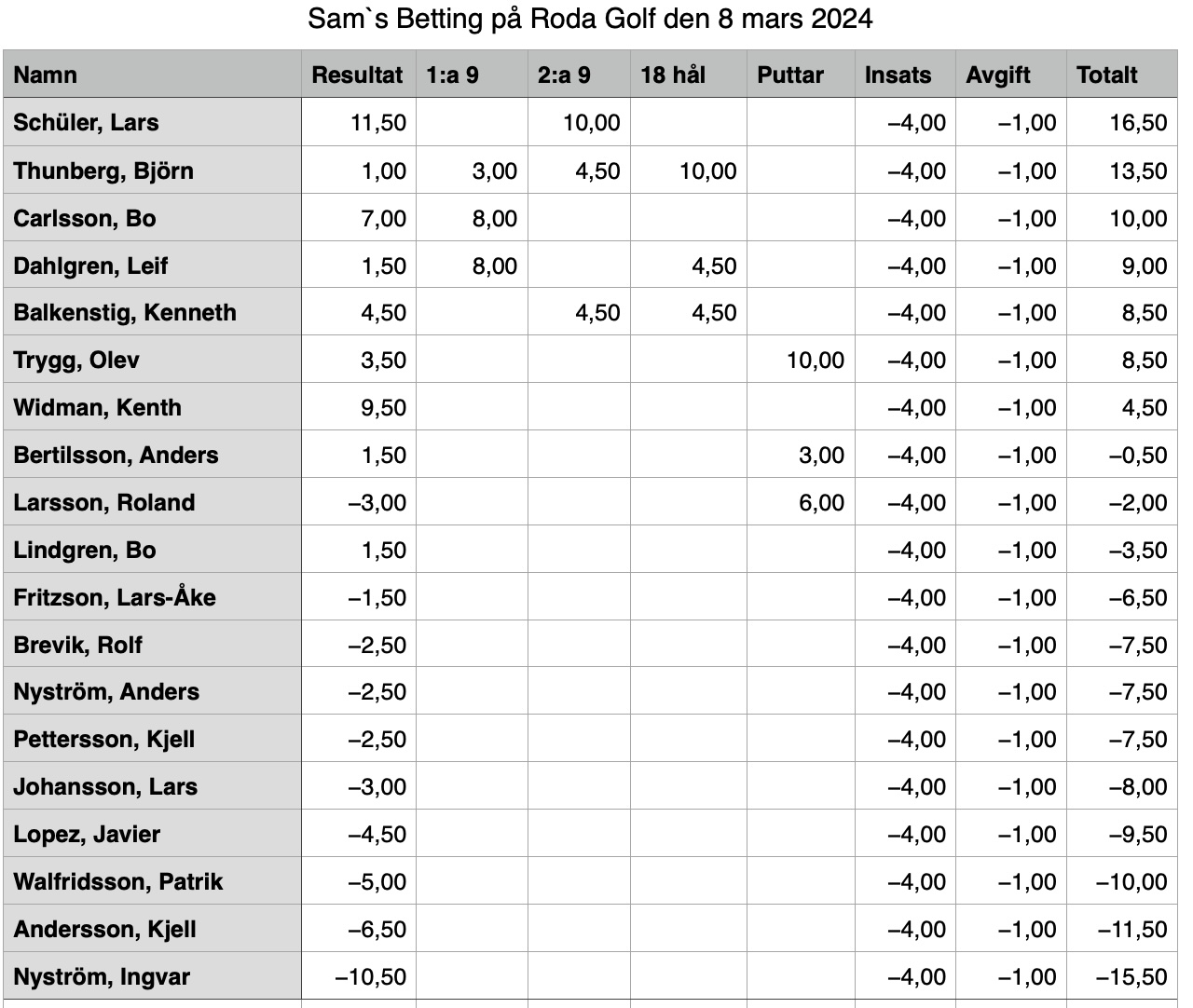
Task: Select Thunberg, Björn's 18 hål value 10,00
Action: pyautogui.click(x=689, y=170)
